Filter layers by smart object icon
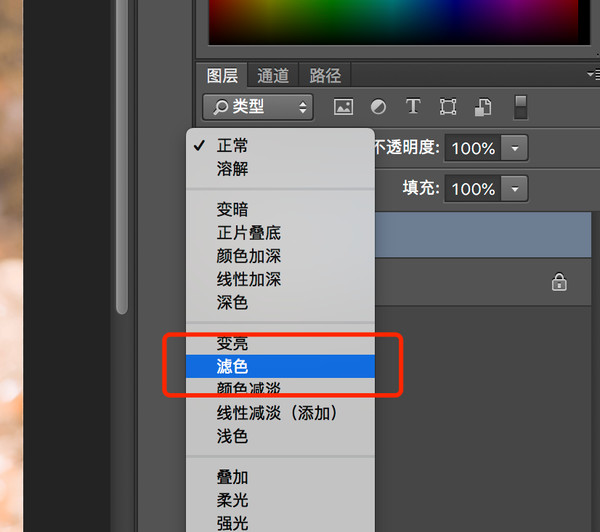 (483, 107)
